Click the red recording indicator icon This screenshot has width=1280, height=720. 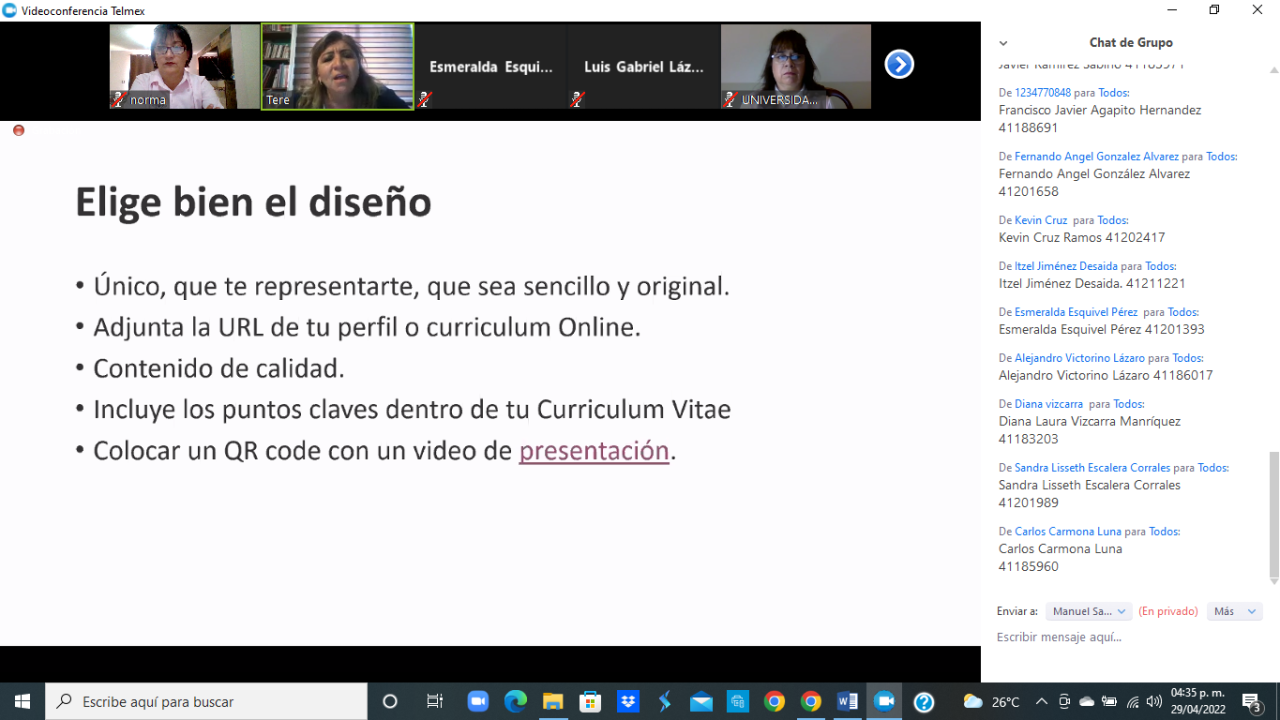click(18, 130)
